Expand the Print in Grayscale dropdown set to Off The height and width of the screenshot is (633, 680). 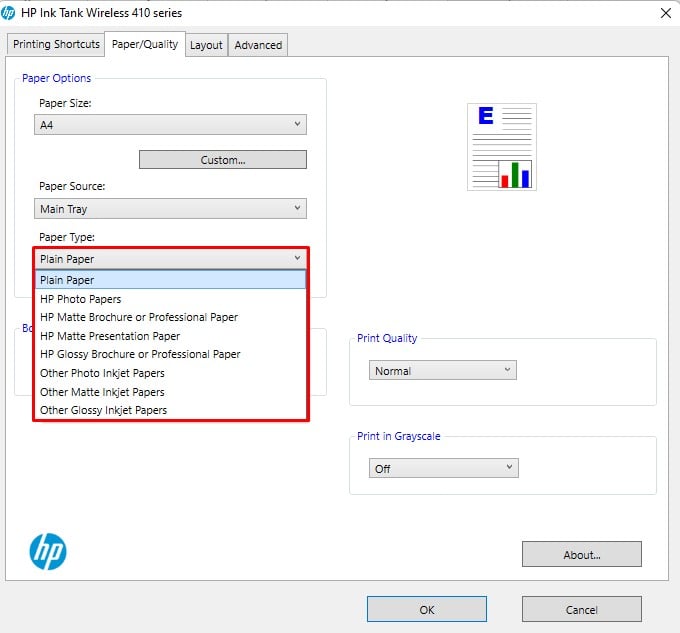[444, 468]
